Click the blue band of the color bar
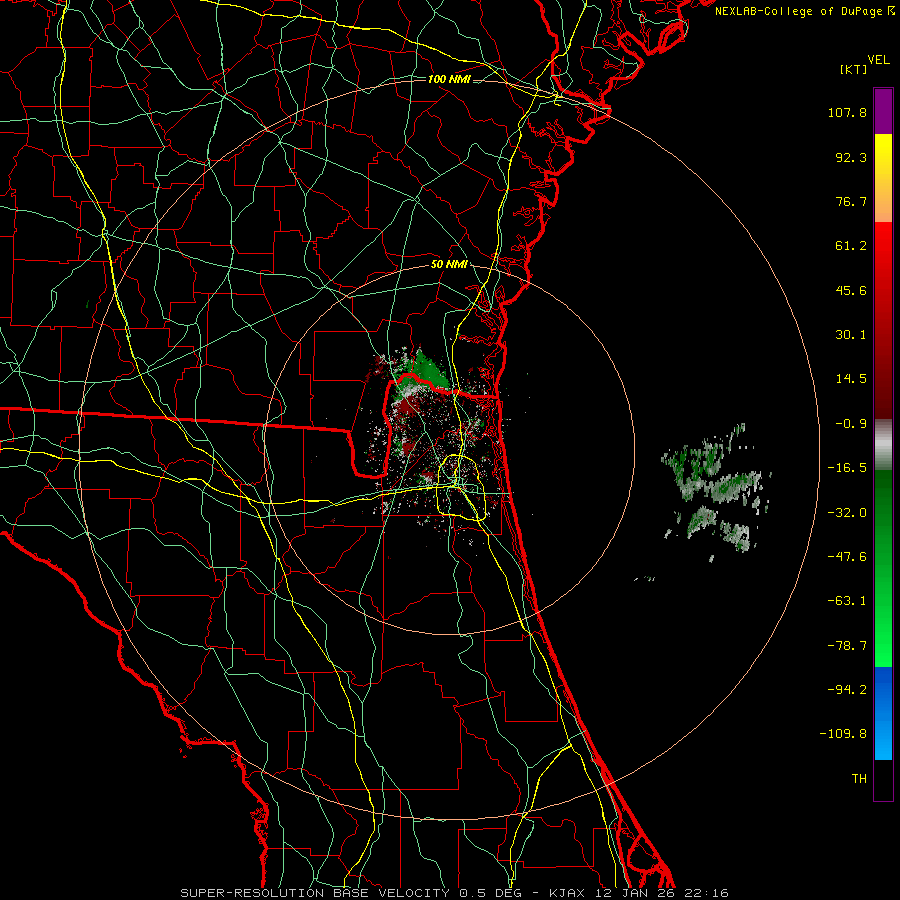 [883, 713]
